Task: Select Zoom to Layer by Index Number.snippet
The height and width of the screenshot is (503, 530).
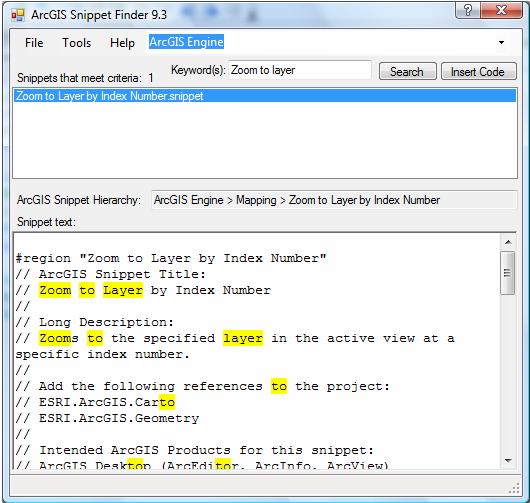Action: (265, 96)
